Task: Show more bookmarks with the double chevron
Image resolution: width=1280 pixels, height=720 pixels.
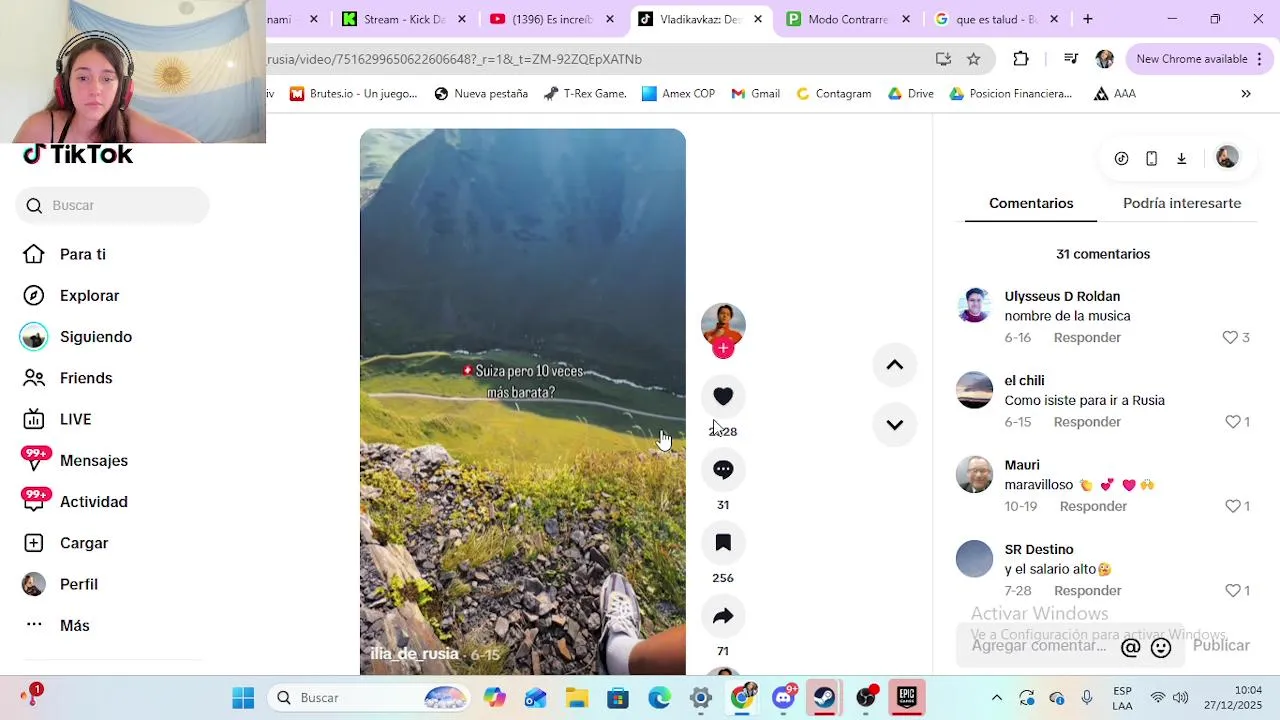Action: [1246, 94]
